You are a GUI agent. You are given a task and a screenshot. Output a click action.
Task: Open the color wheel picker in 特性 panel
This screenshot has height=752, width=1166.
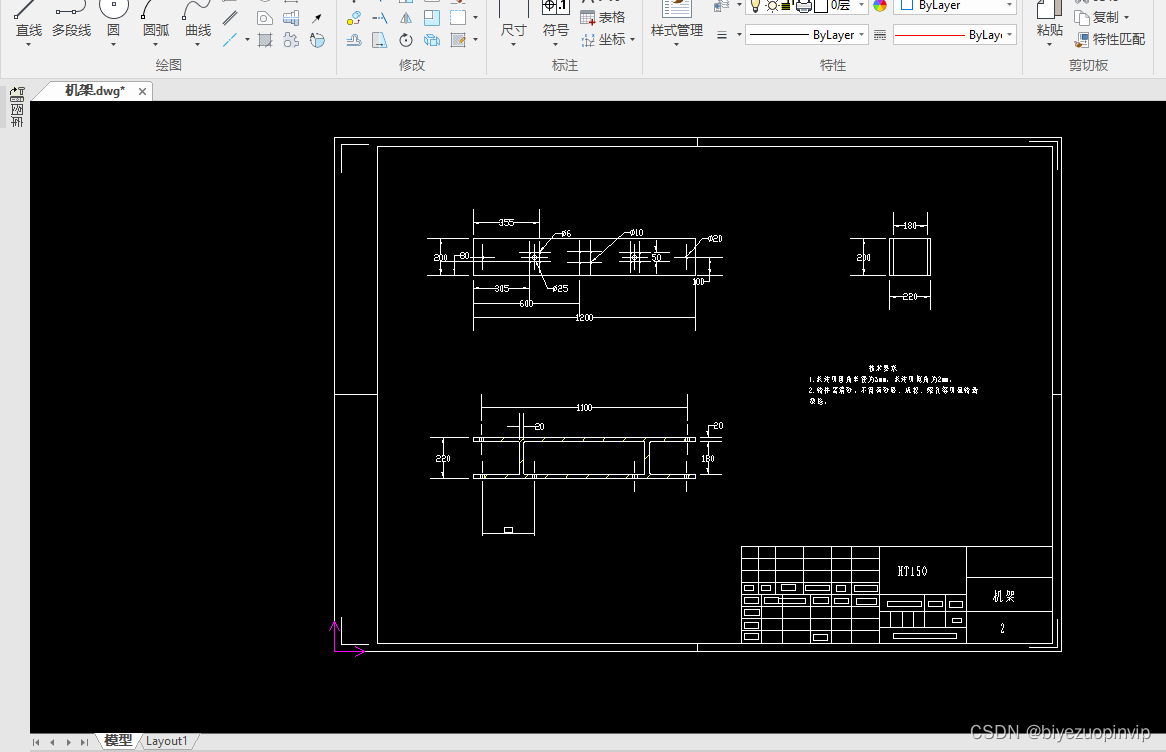point(880,6)
